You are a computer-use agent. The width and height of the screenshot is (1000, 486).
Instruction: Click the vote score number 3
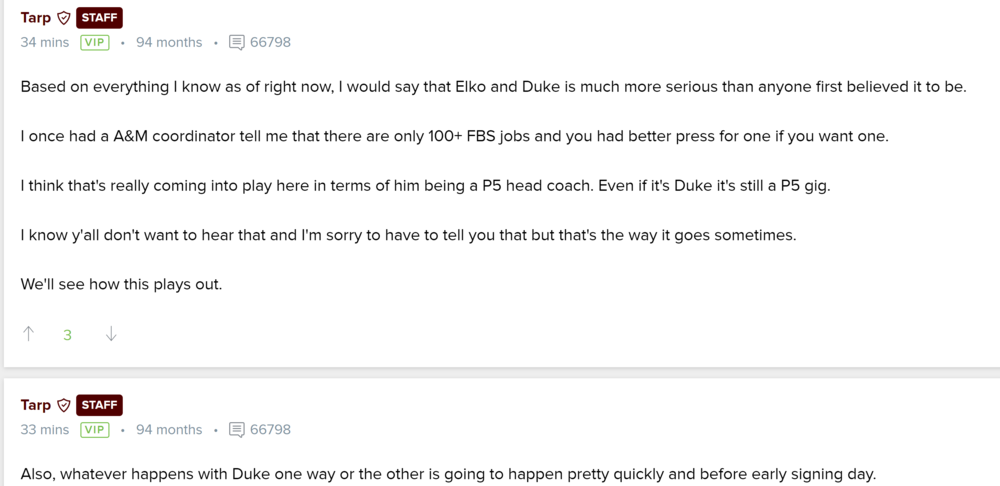pyautogui.click(x=68, y=336)
